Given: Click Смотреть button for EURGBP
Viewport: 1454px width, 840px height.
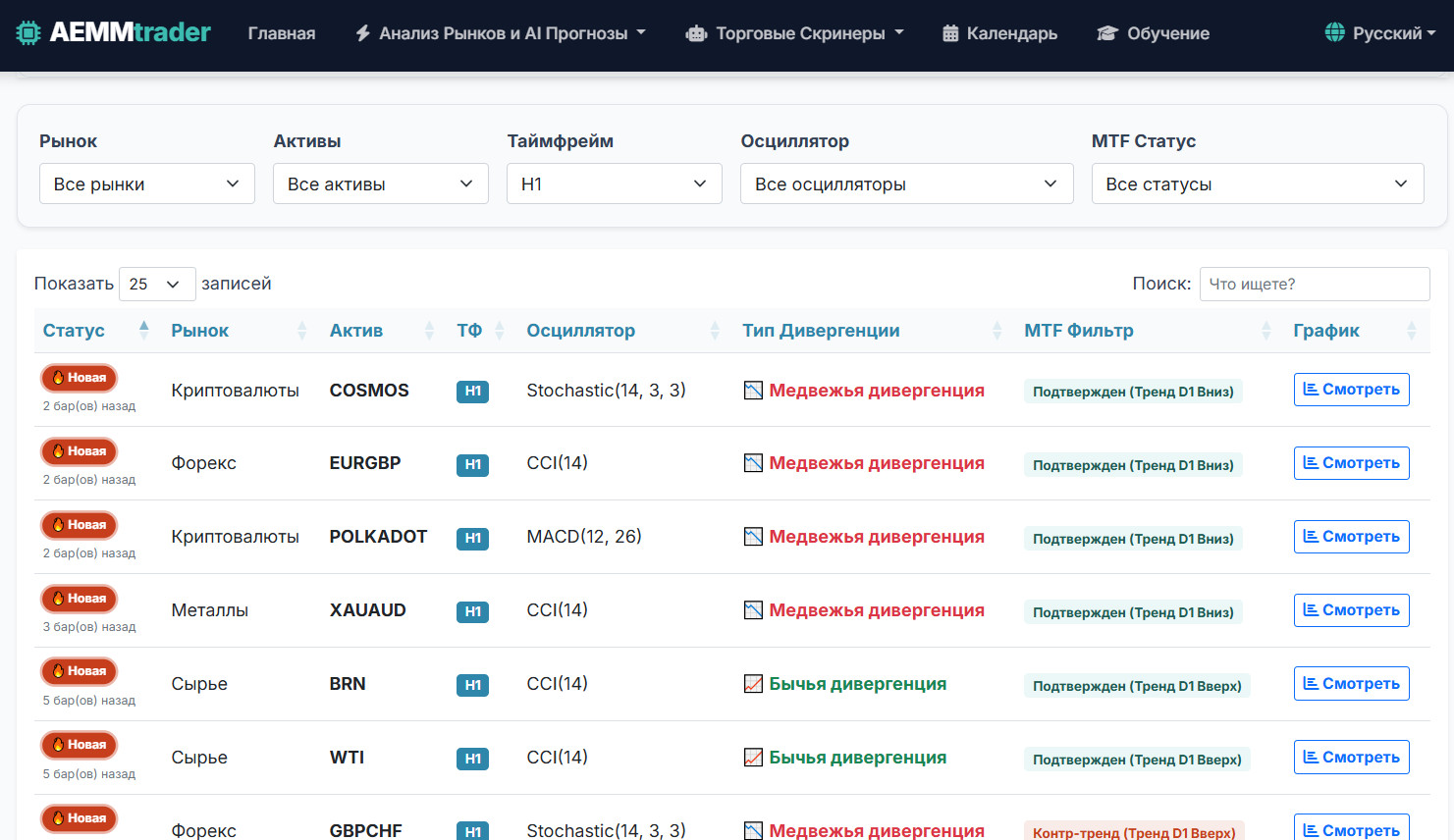Looking at the screenshot, I should 1351,463.
